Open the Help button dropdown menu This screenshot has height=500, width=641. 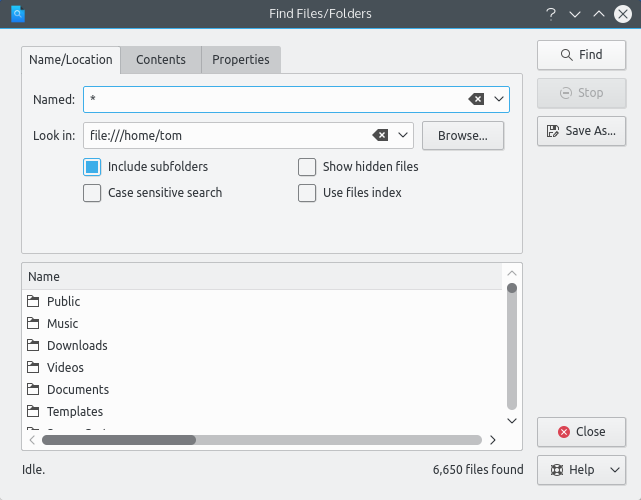[615, 470]
